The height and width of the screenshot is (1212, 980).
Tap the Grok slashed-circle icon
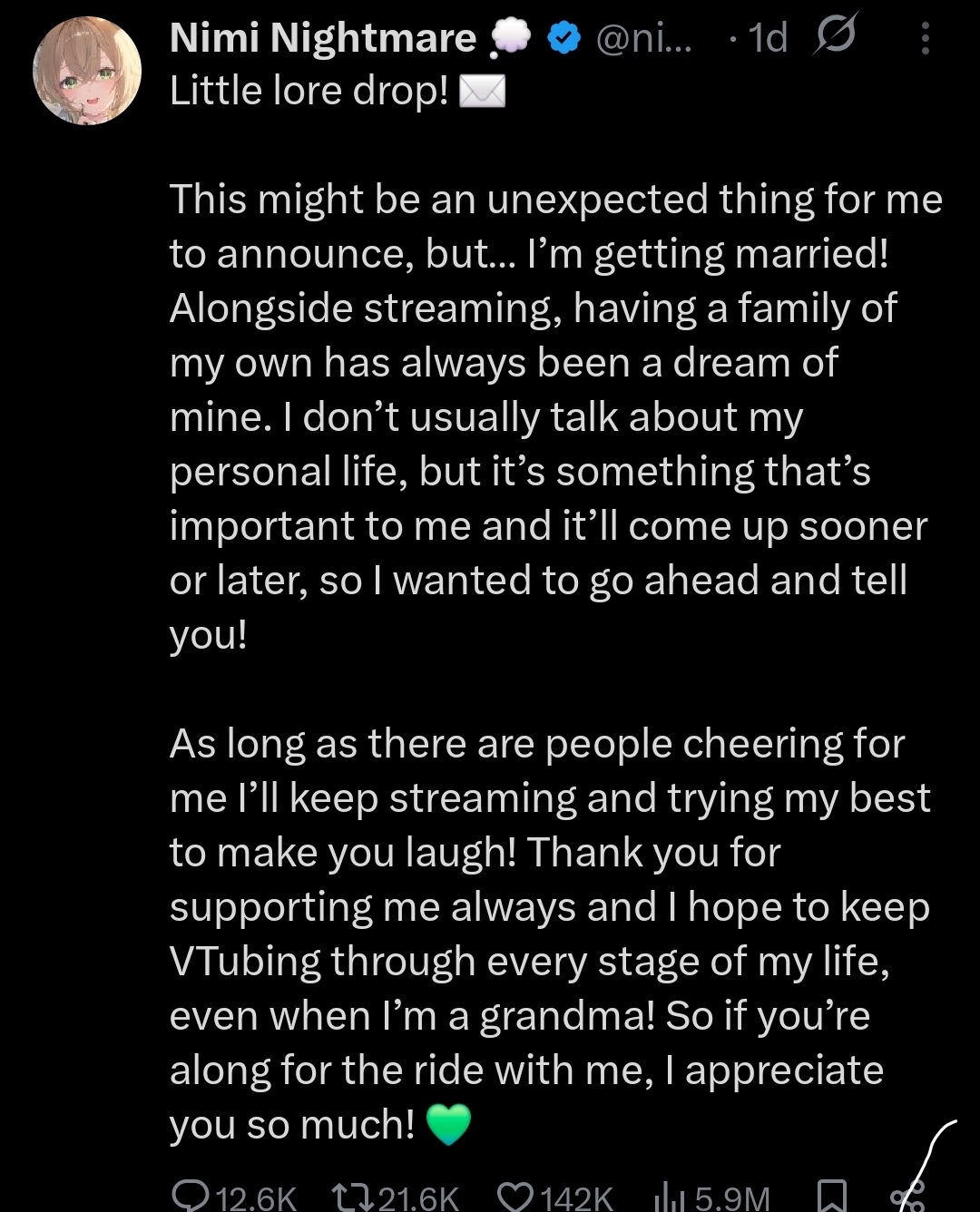tap(834, 38)
